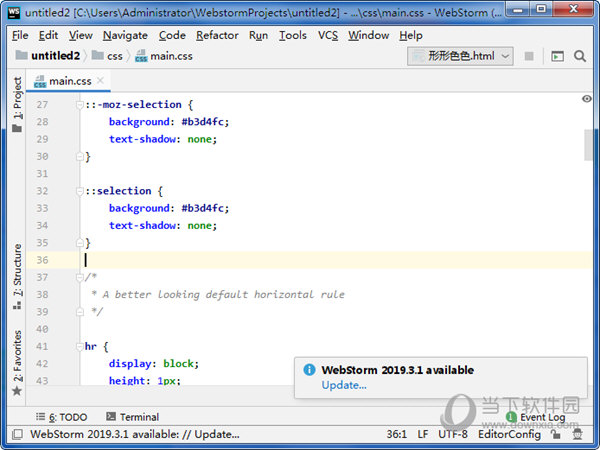Open the File menu

tap(20, 35)
